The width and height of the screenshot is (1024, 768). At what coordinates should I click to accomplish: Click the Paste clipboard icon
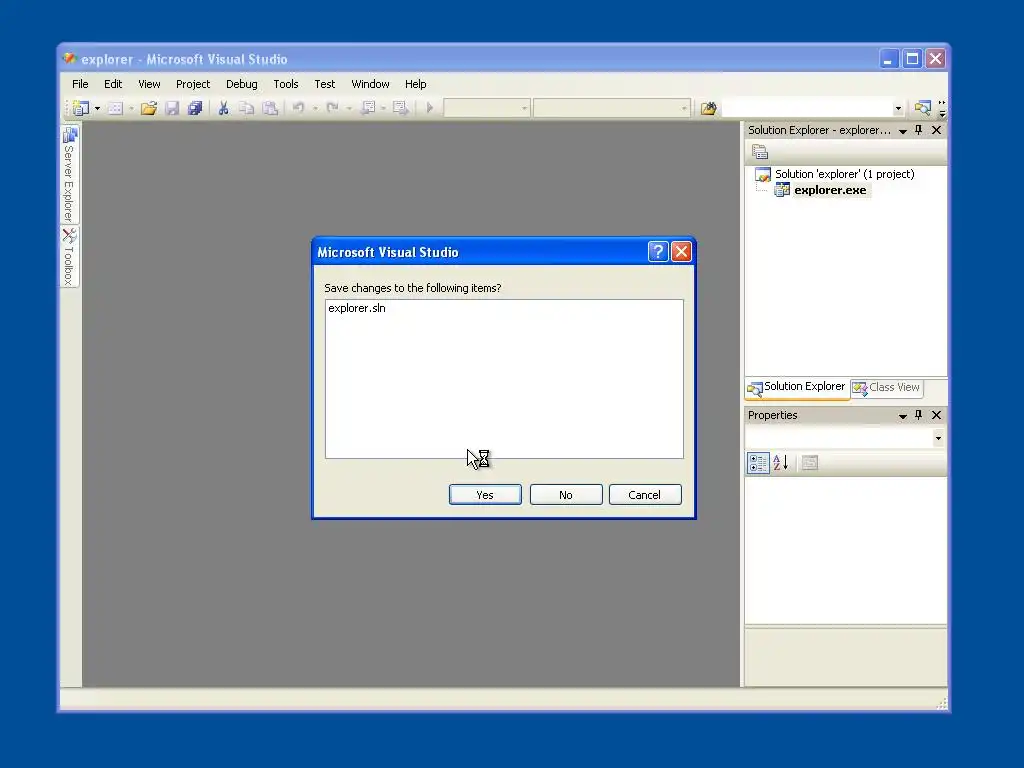(x=270, y=108)
